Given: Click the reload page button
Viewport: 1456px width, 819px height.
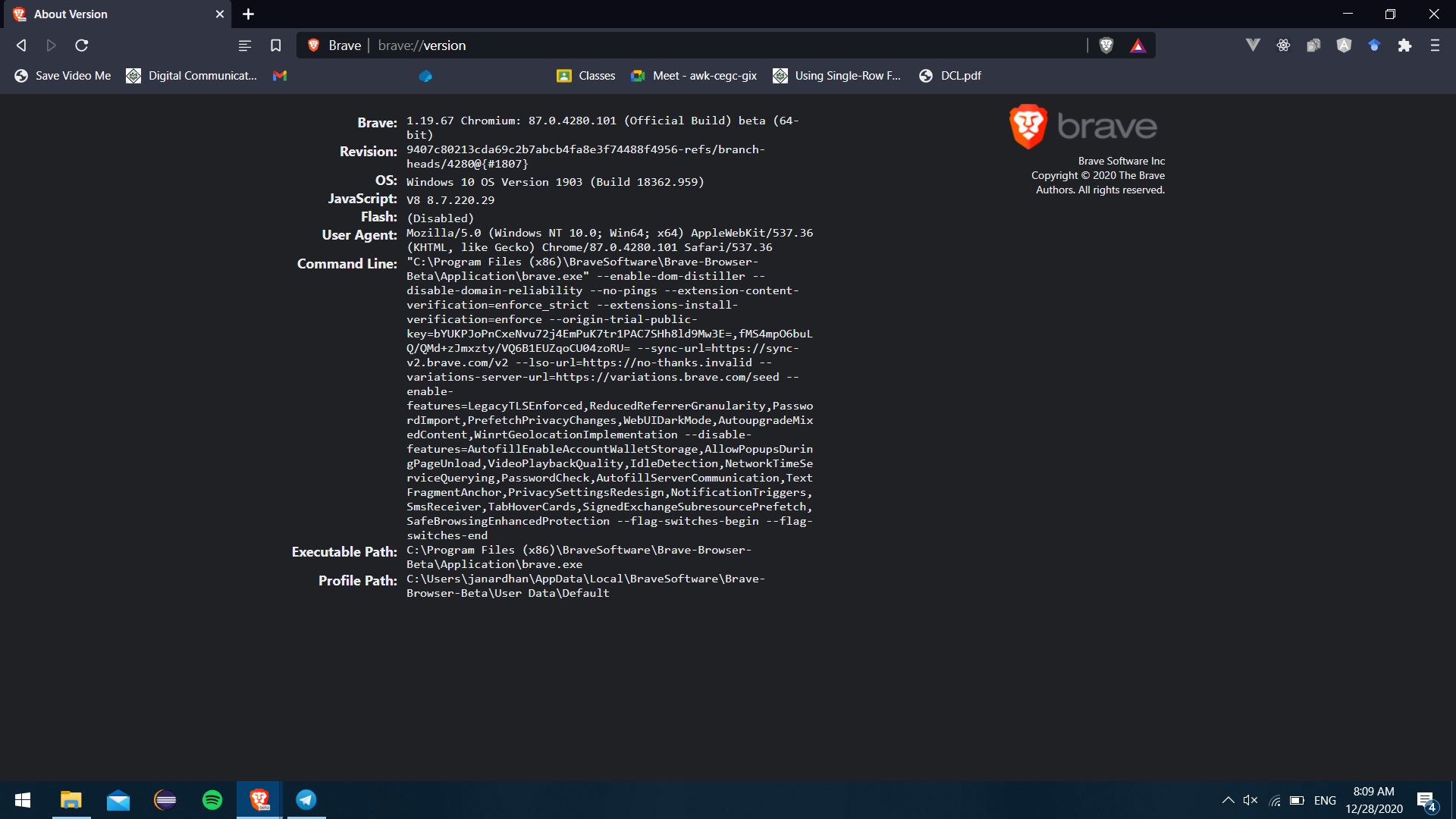Looking at the screenshot, I should [82, 45].
